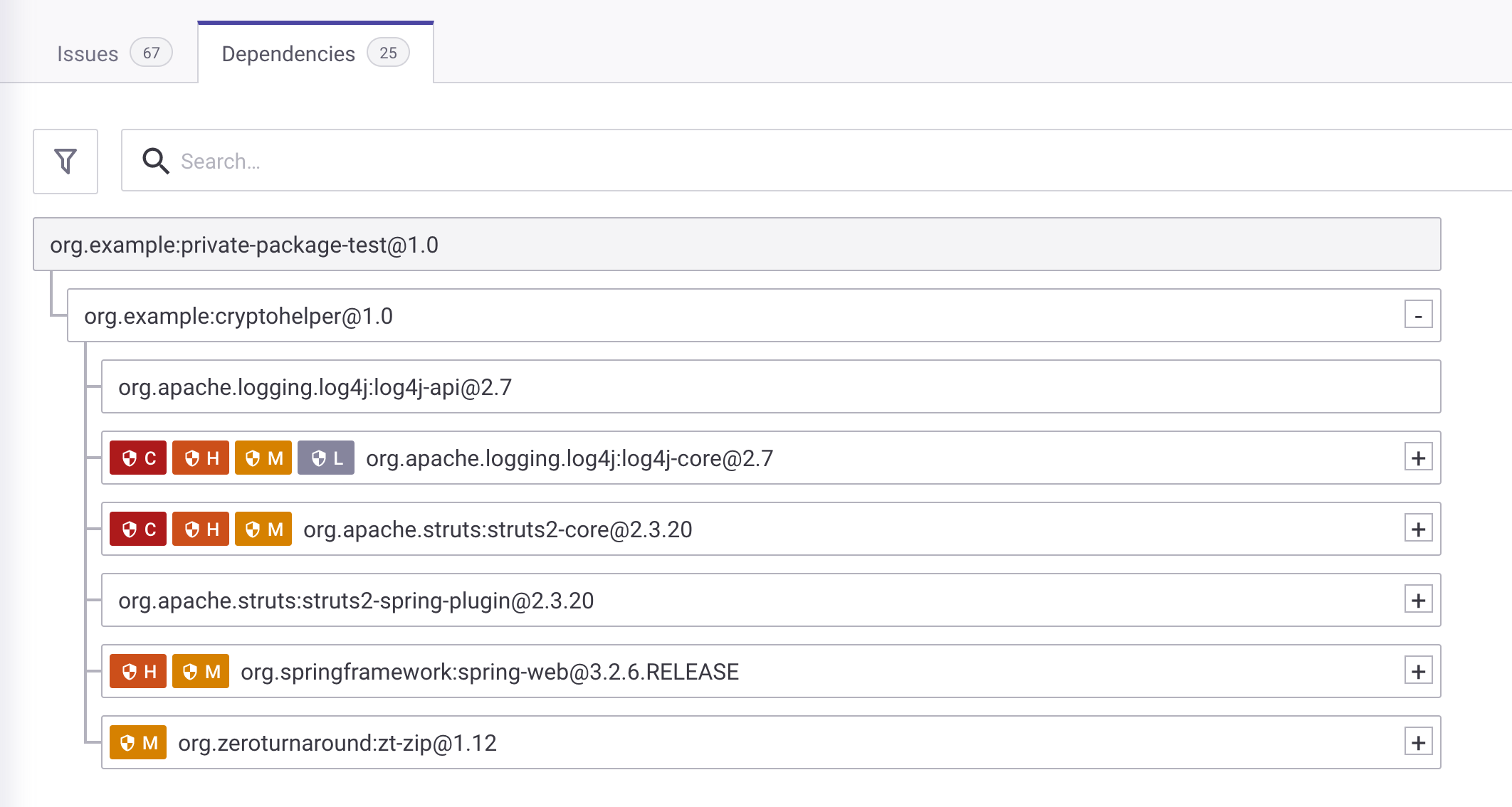Click critical severity badge on struts2-core
Viewport: 1512px width, 807px height.
tap(138, 529)
